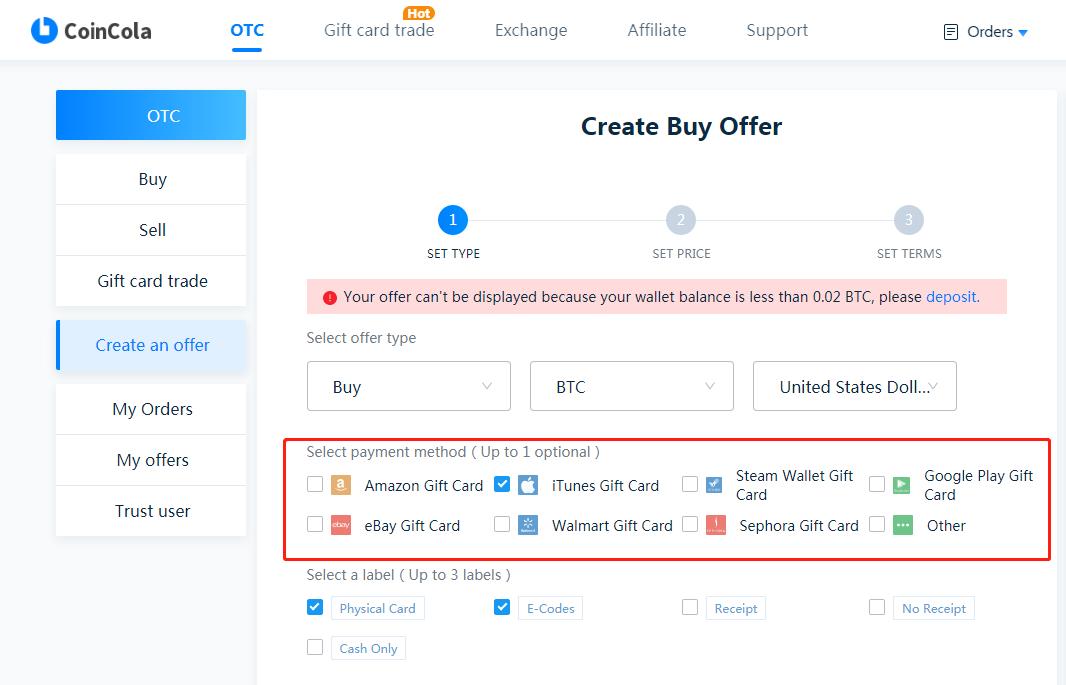Open the BTC cryptocurrency dropdown
This screenshot has height=685, width=1066.
click(632, 386)
